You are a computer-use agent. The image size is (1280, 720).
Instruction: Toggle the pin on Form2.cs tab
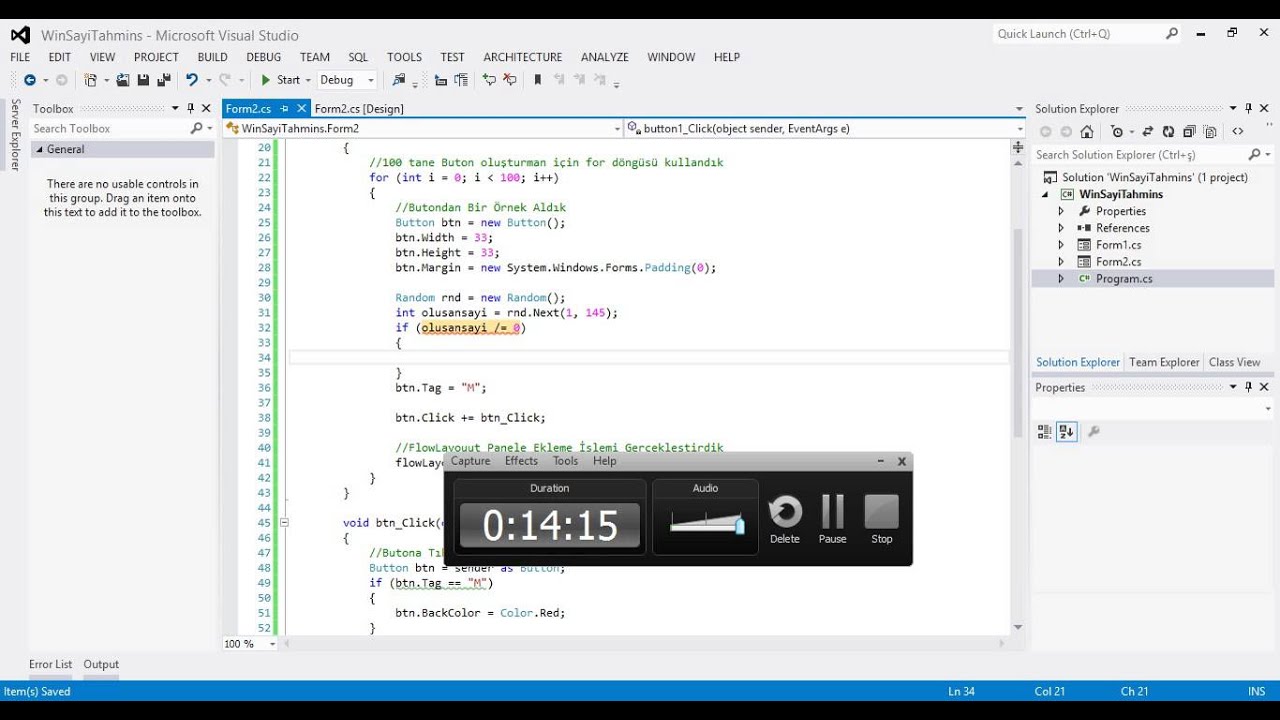pos(284,108)
